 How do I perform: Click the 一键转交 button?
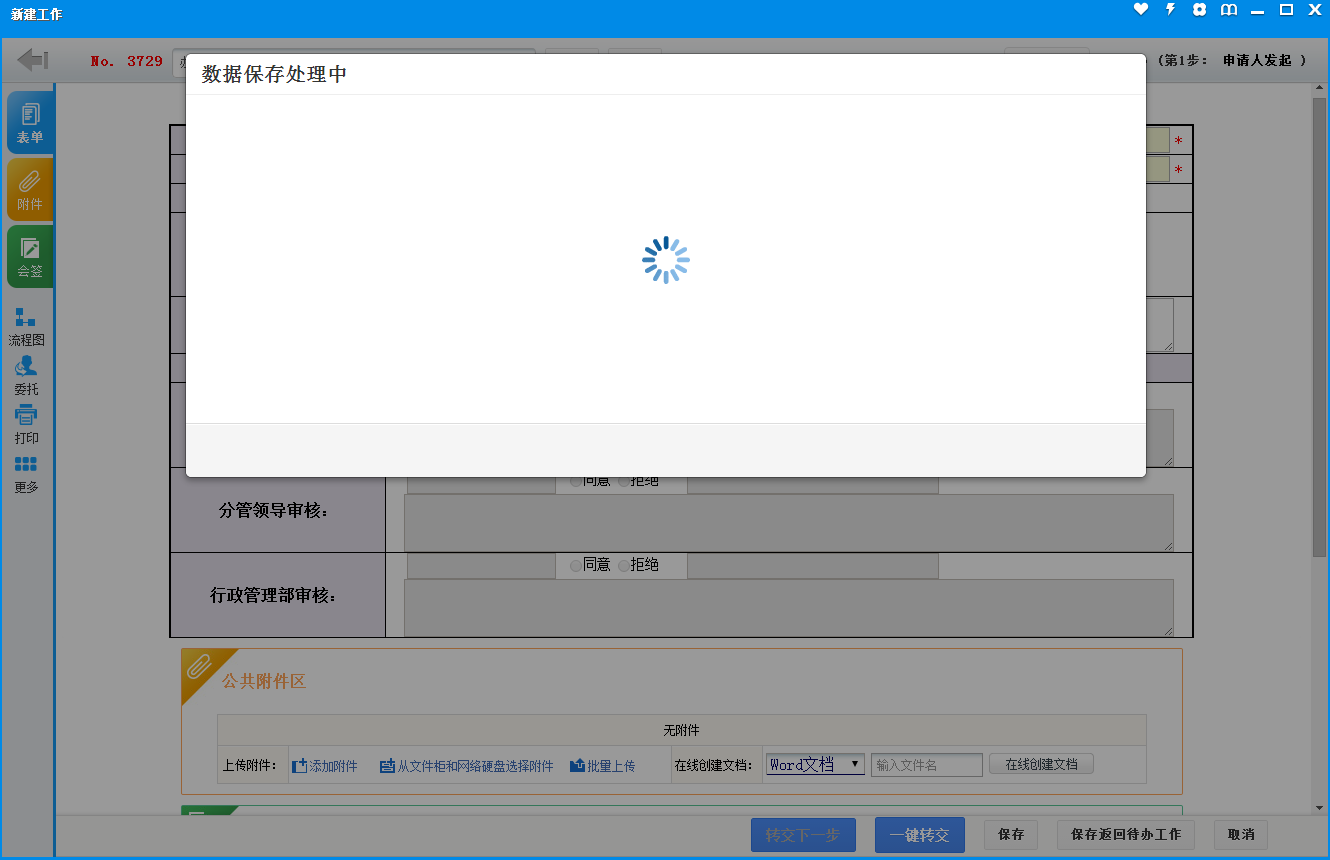(919, 835)
